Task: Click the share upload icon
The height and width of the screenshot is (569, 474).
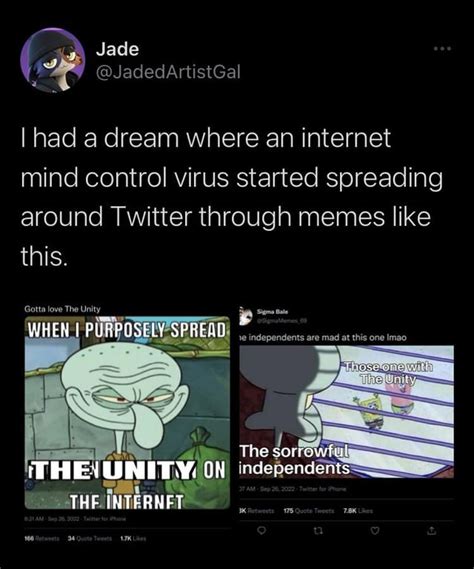Action: [x=432, y=531]
